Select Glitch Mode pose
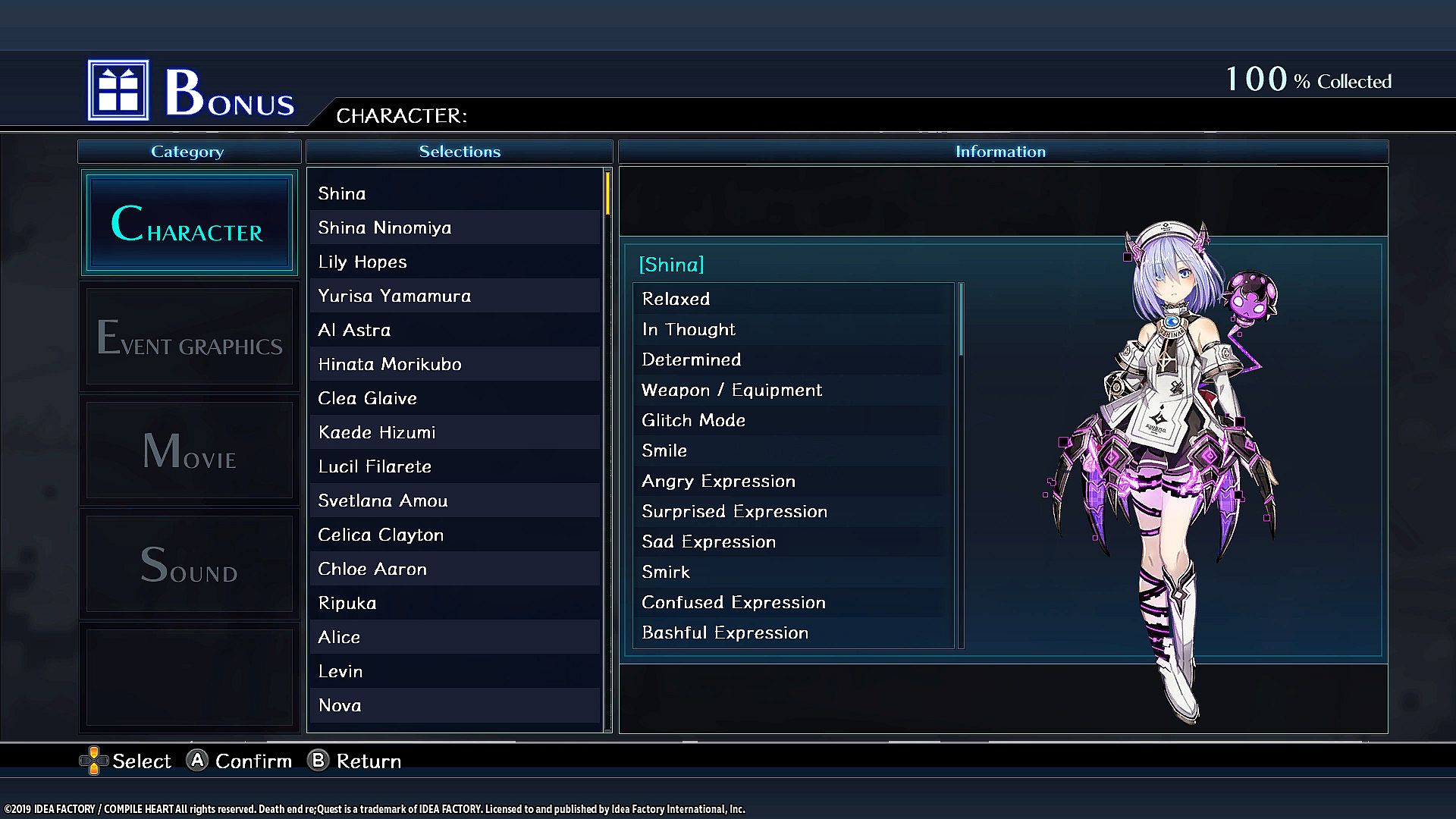Screen dimensions: 1456x819 coord(794,420)
